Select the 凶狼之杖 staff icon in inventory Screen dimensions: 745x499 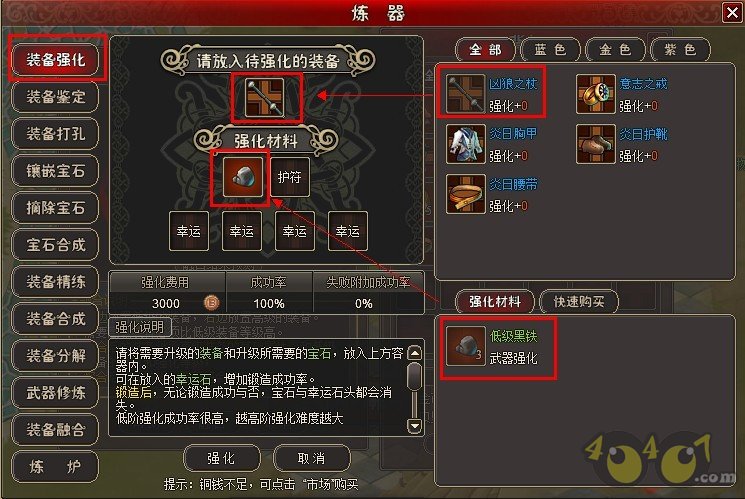465,93
